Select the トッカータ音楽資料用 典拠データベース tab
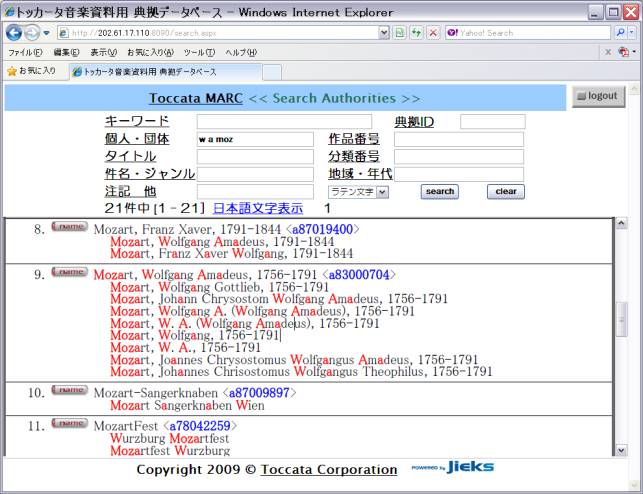This screenshot has height=494, width=643. click(166, 72)
